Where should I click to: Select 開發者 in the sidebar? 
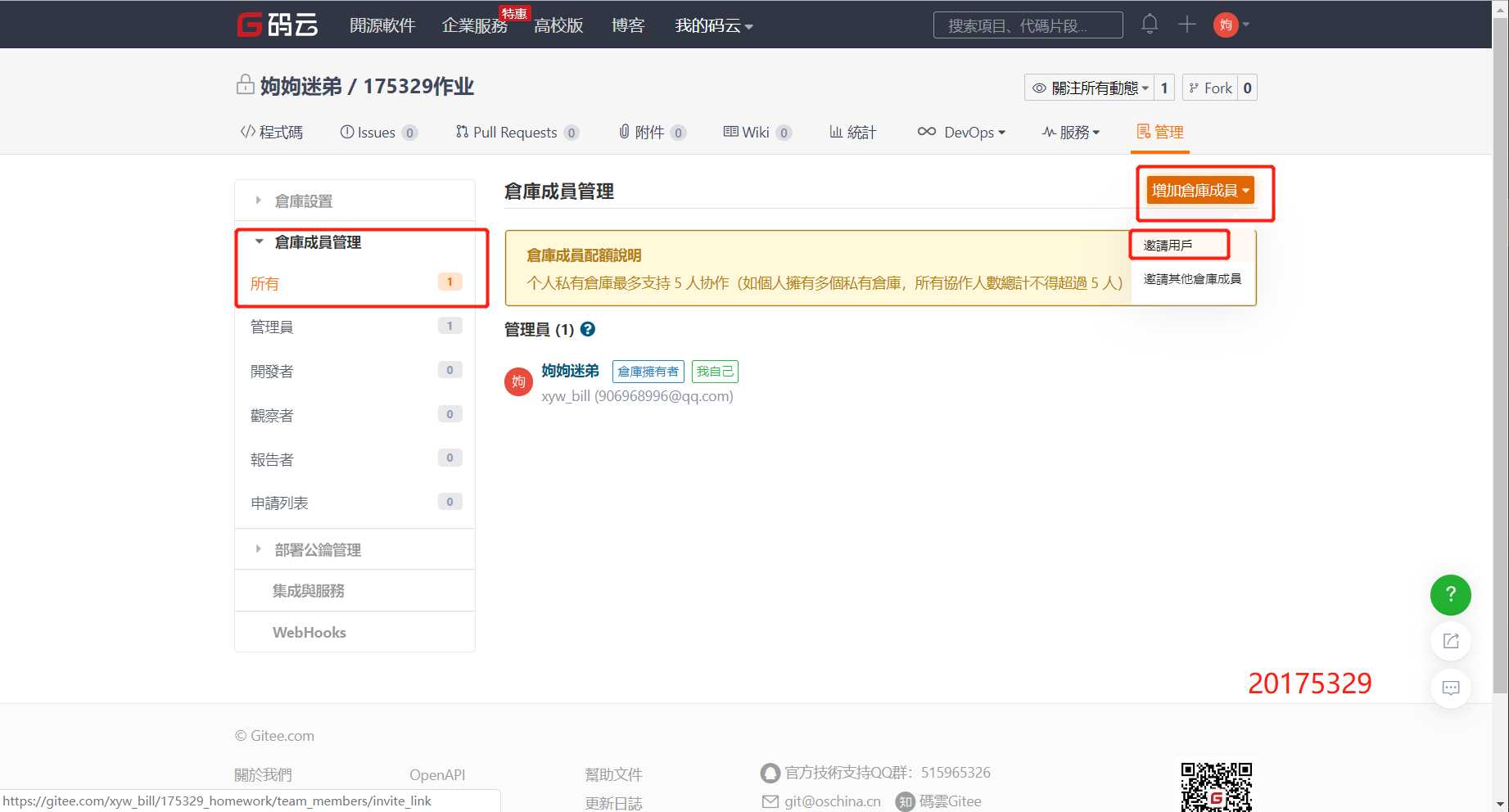(355, 371)
